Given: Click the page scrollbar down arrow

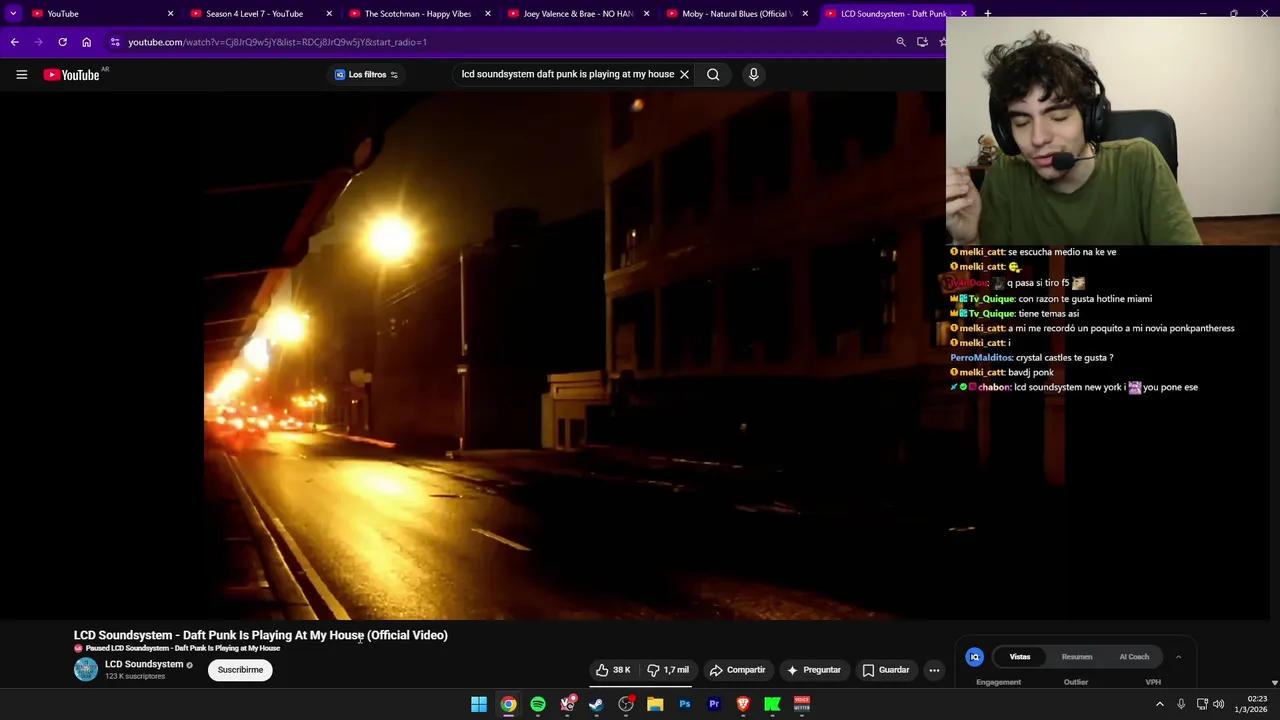Looking at the screenshot, I should pyautogui.click(x=1274, y=682).
